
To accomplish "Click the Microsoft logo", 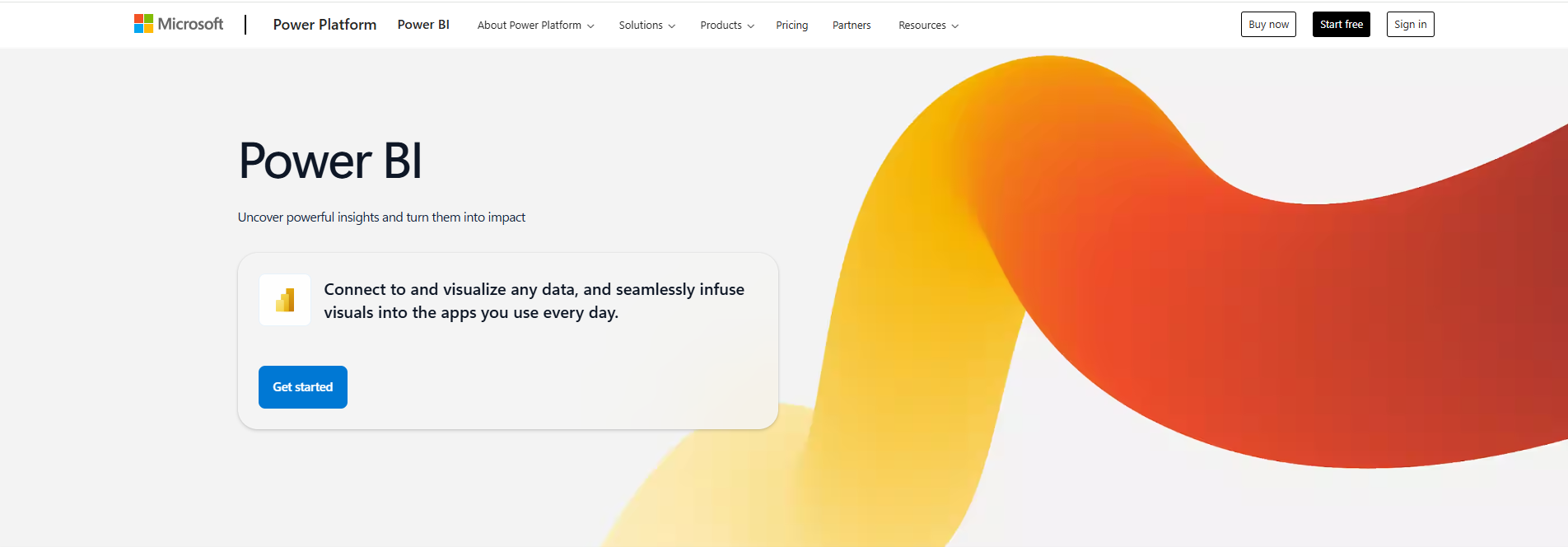I will (179, 24).
